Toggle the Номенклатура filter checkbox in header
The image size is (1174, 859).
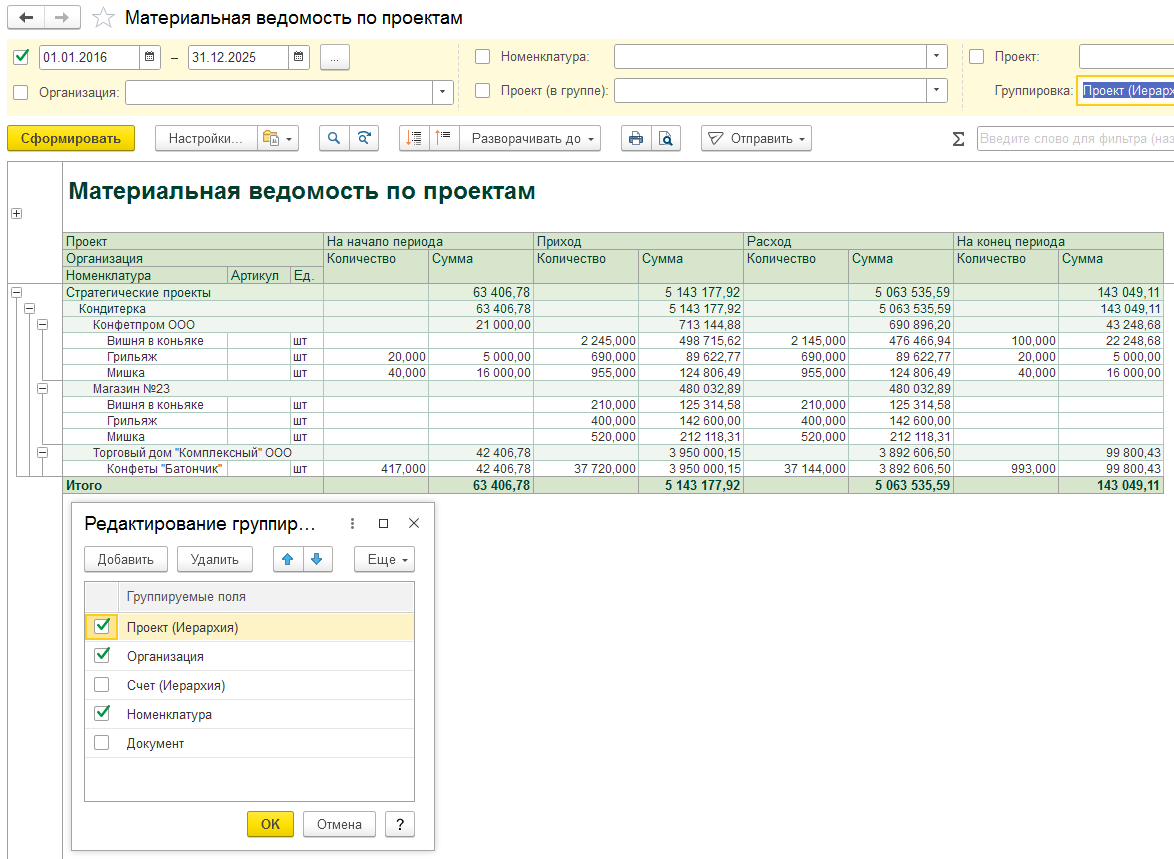482,57
